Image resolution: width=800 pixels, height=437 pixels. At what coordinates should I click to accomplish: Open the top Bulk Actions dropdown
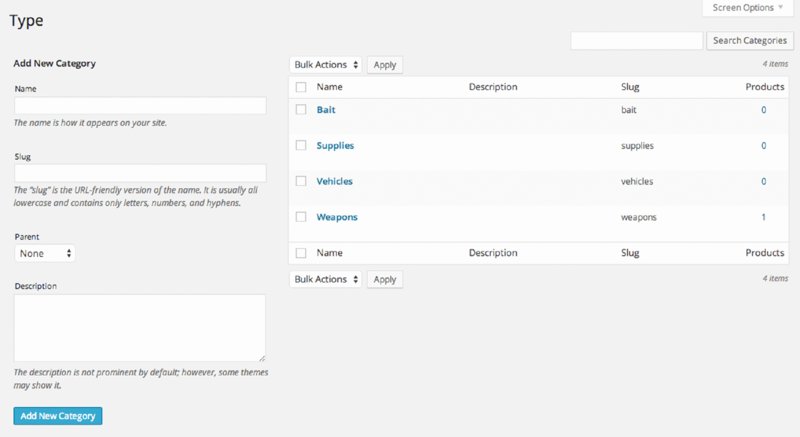pyautogui.click(x=326, y=65)
